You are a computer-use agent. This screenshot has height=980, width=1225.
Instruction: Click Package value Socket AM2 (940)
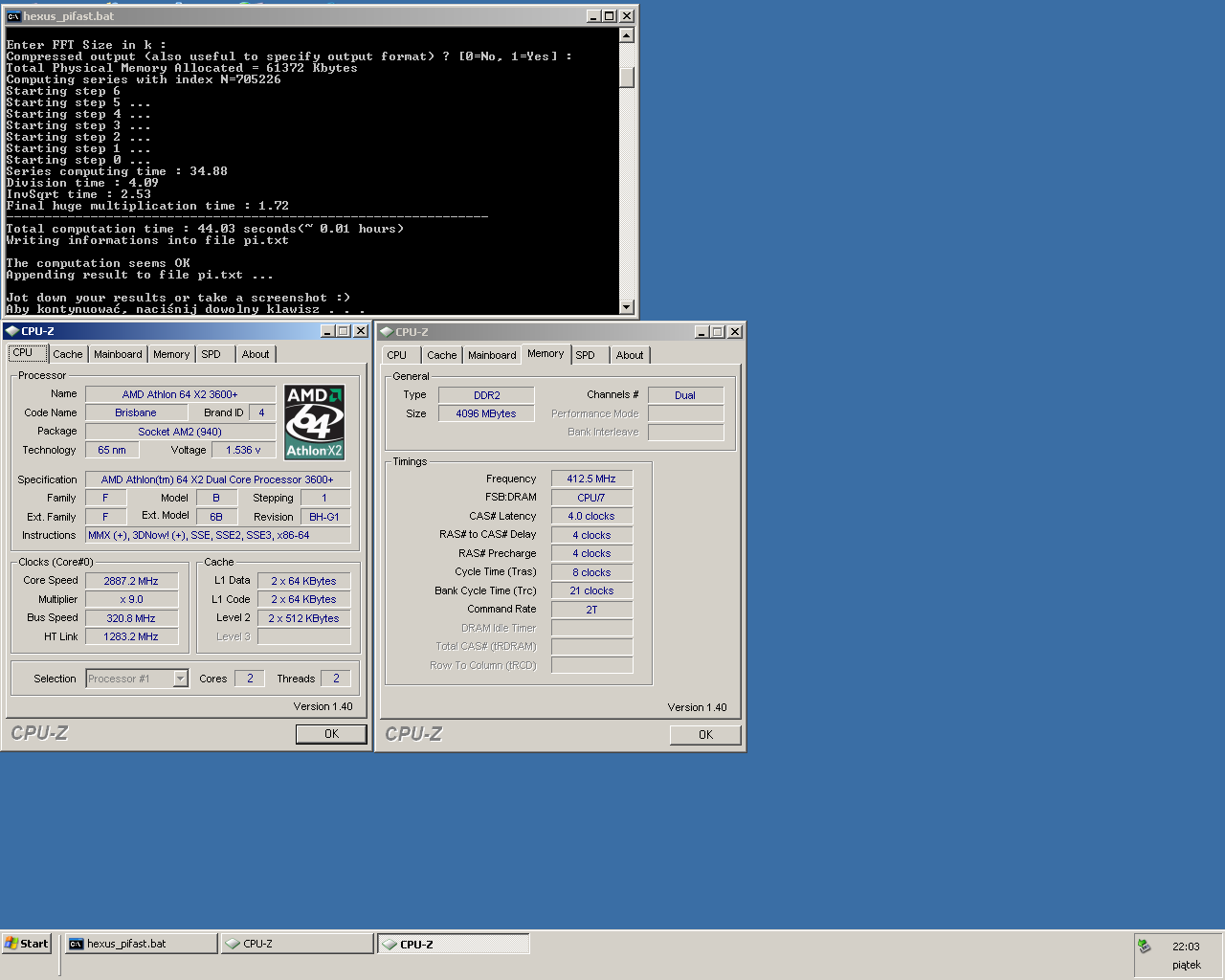[180, 432]
